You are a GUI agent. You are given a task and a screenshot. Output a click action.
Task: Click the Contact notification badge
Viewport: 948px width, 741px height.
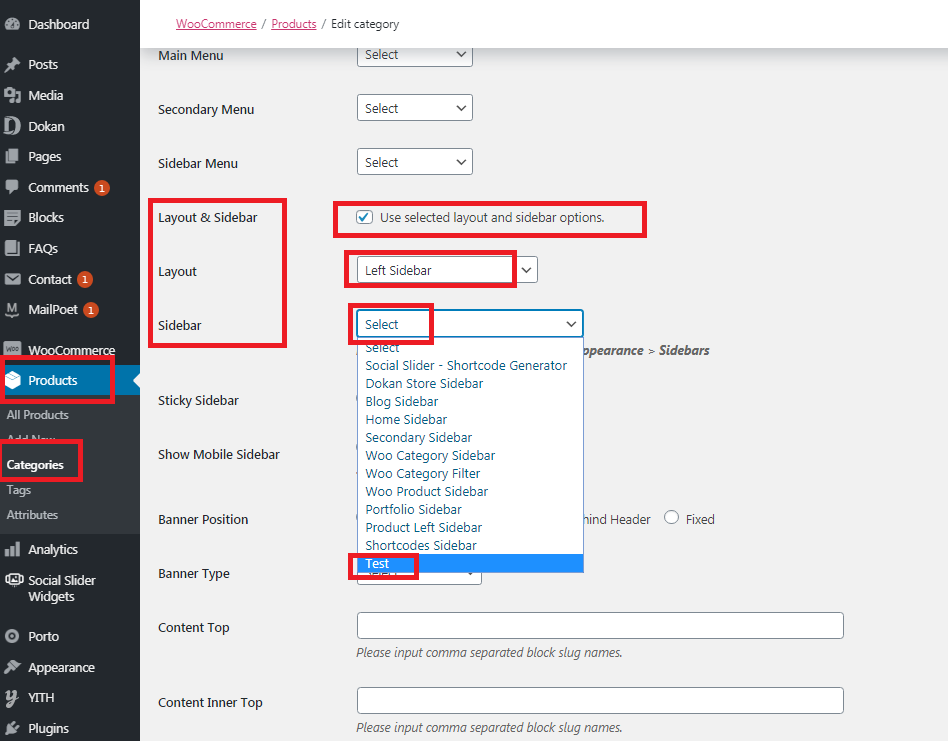click(85, 279)
